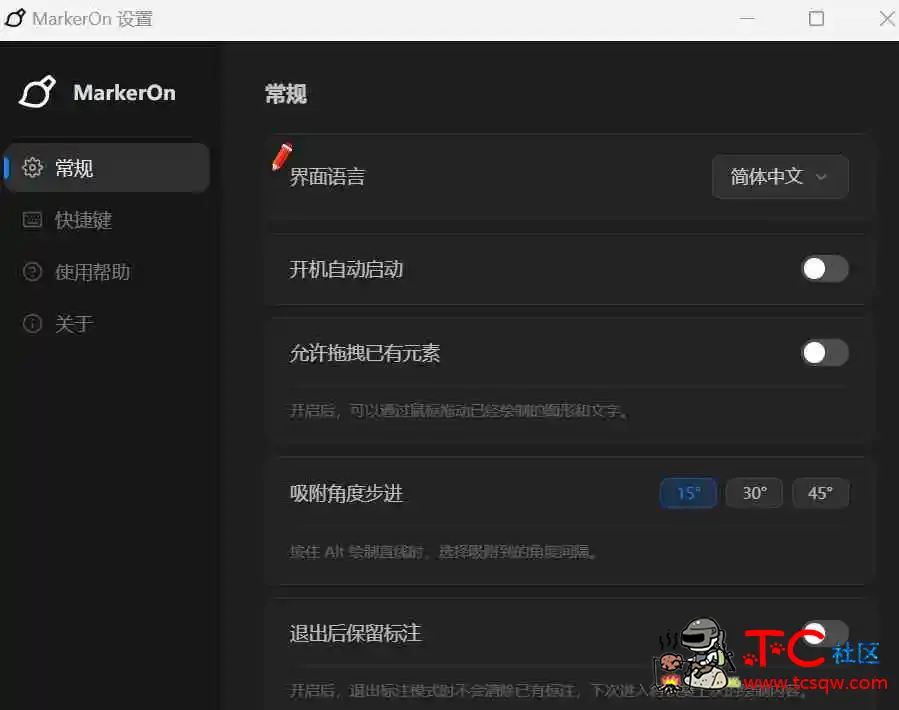Open the 快捷键 settings page
Image resolution: width=899 pixels, height=710 pixels.
click(x=107, y=220)
